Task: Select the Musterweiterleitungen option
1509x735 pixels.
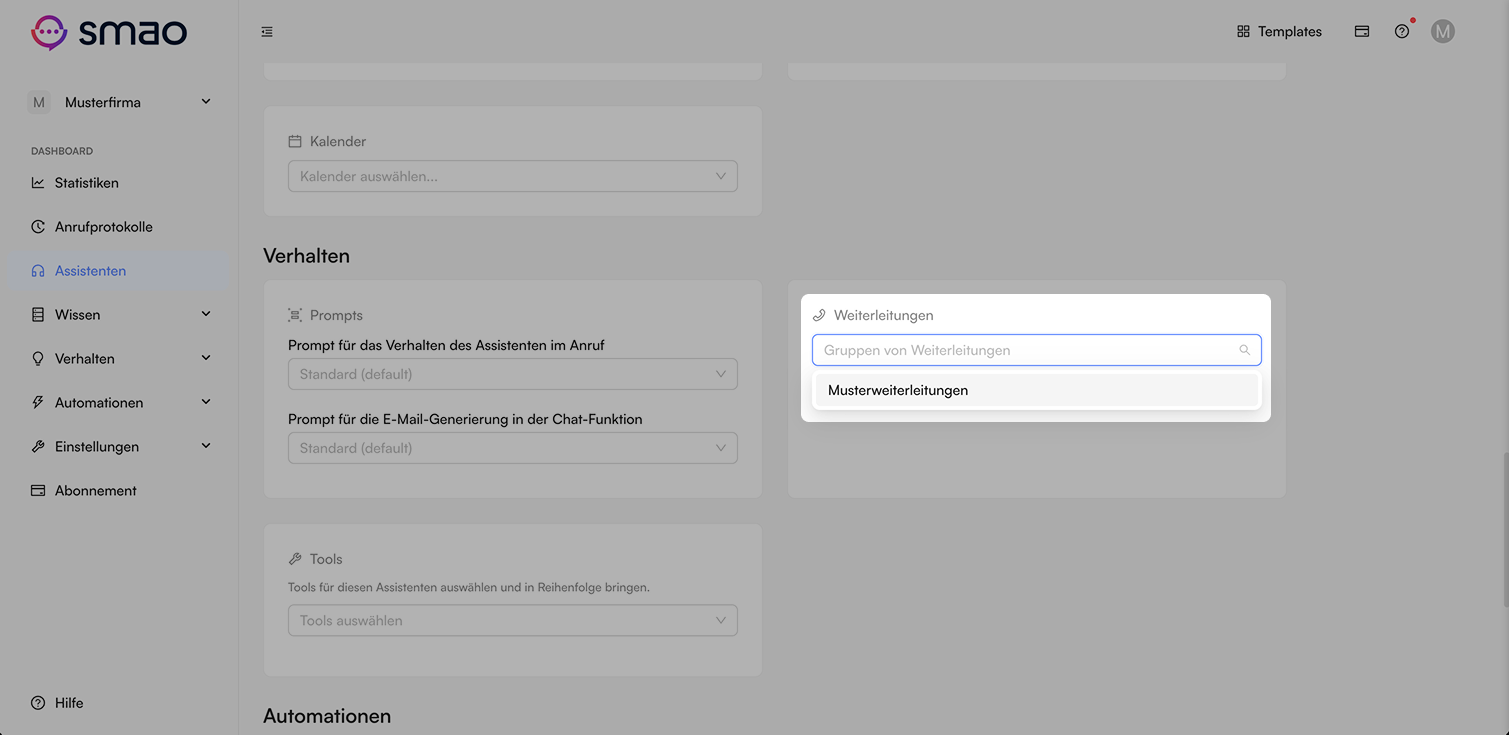Action: (x=1036, y=390)
